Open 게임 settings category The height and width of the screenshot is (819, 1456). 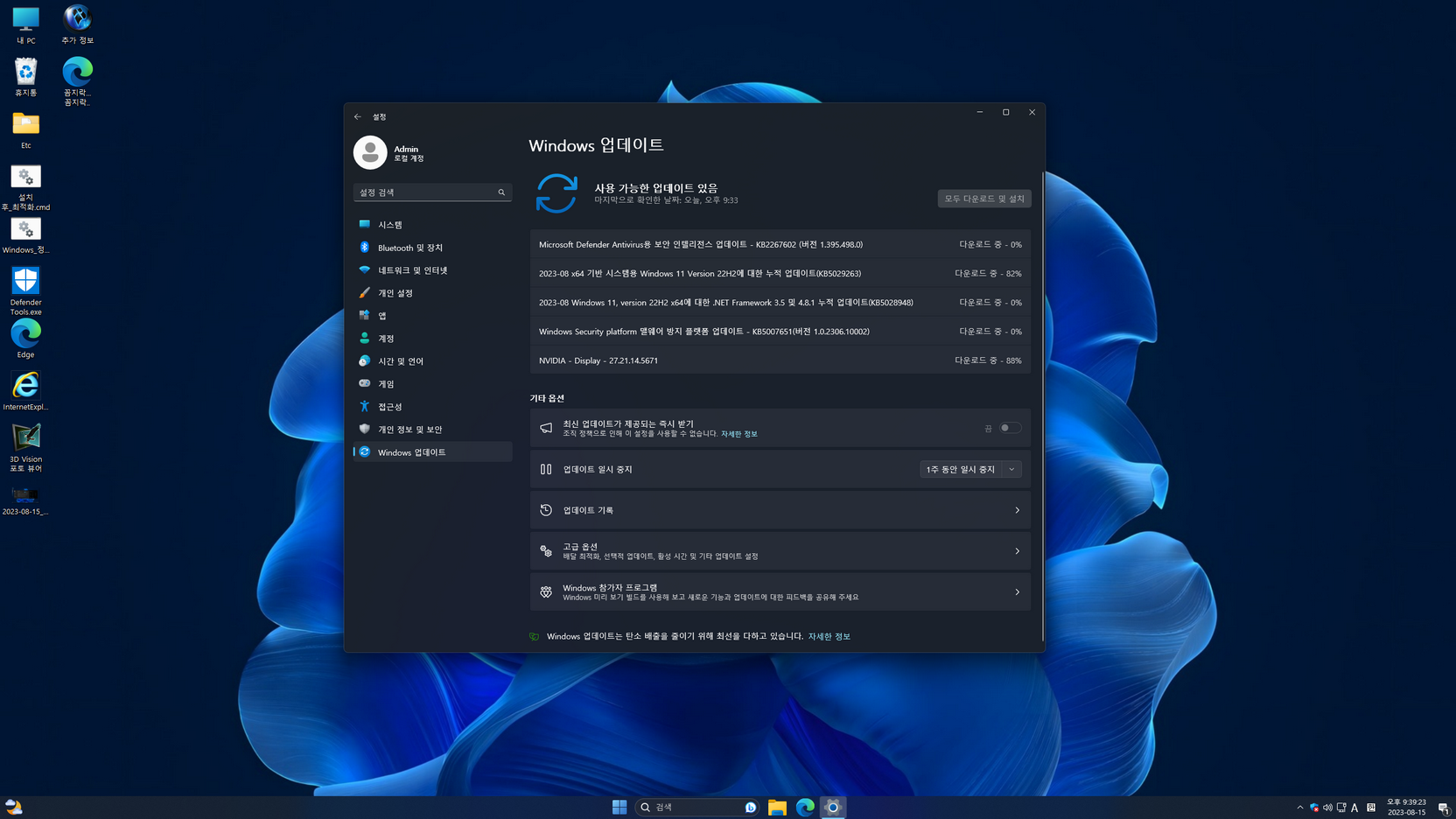click(432, 384)
